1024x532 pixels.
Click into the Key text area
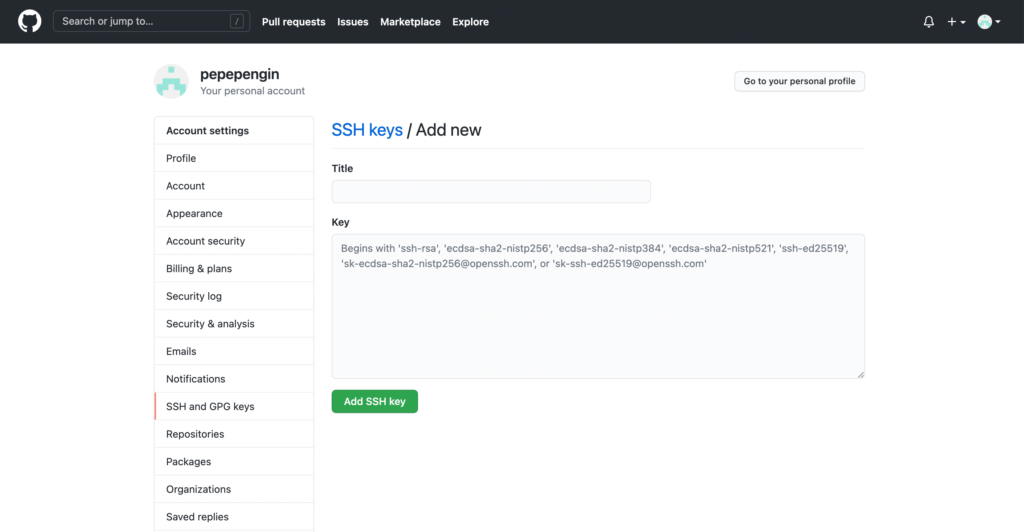pos(598,306)
